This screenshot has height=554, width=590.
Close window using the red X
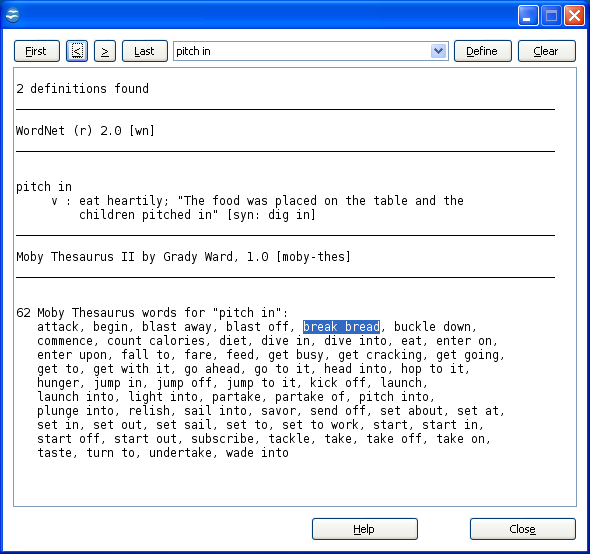click(574, 16)
